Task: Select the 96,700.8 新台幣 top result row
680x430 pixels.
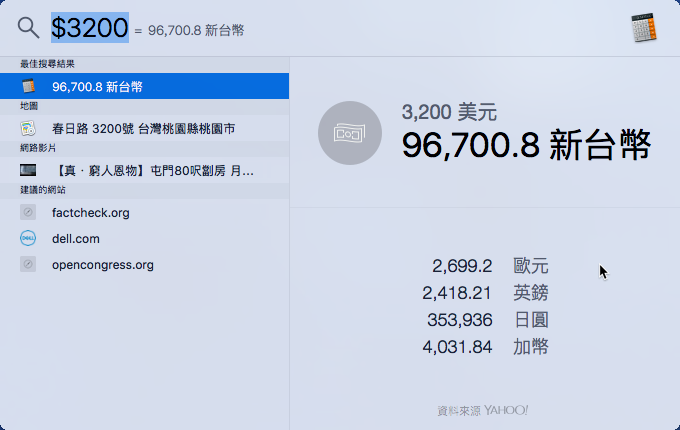Action: (144, 86)
